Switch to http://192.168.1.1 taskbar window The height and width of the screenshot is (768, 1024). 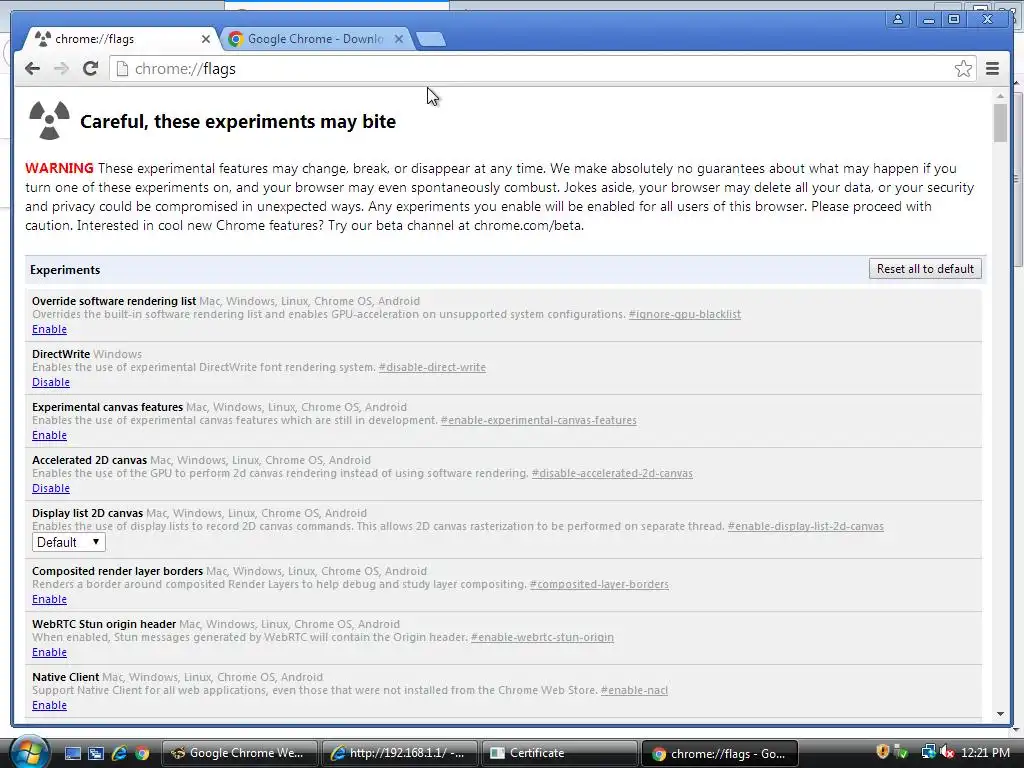(400, 753)
